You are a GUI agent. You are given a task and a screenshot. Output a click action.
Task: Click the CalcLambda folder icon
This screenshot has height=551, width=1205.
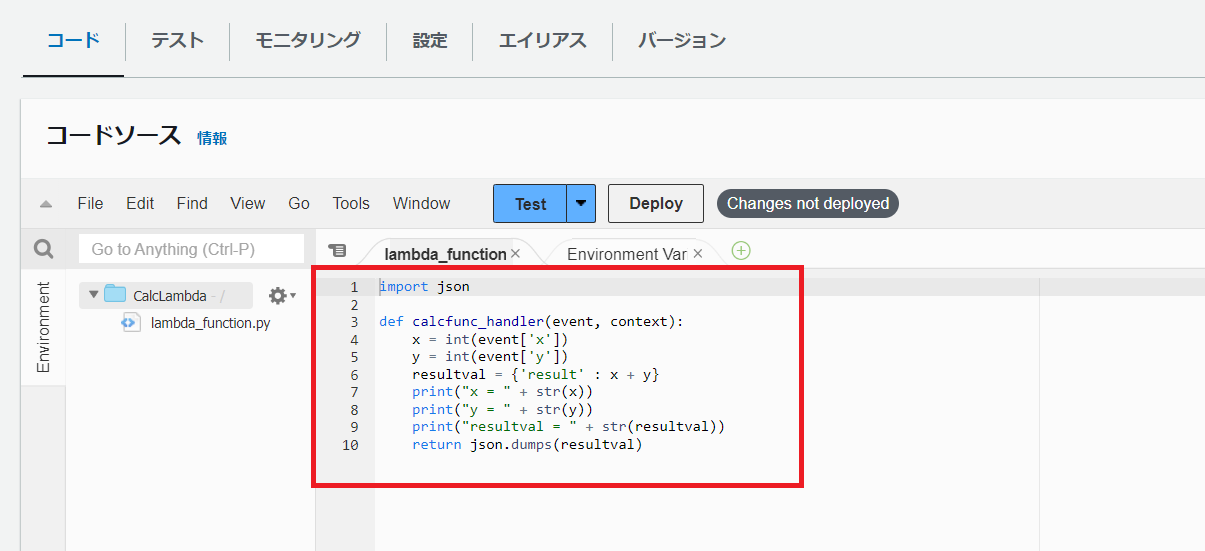point(115,295)
